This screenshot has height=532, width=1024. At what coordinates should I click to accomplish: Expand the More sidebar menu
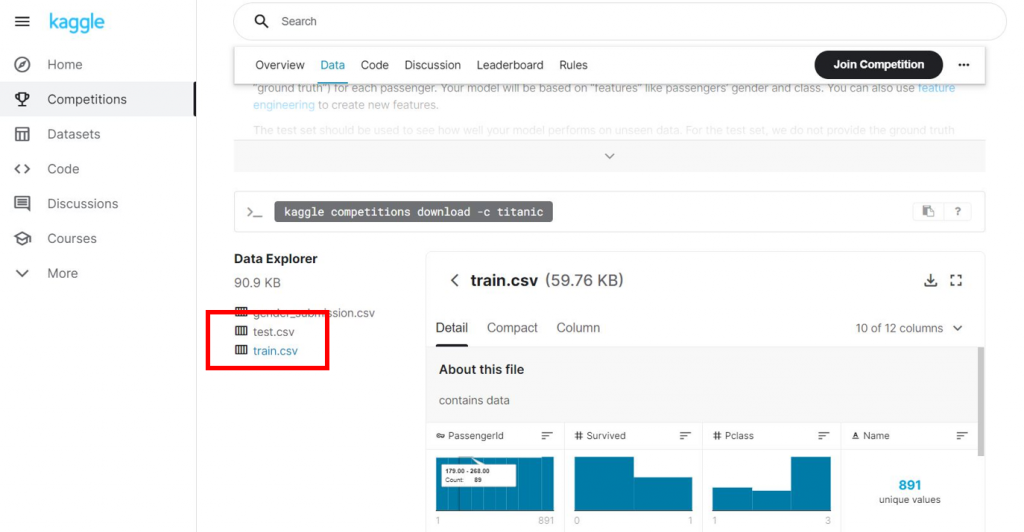coord(46,273)
